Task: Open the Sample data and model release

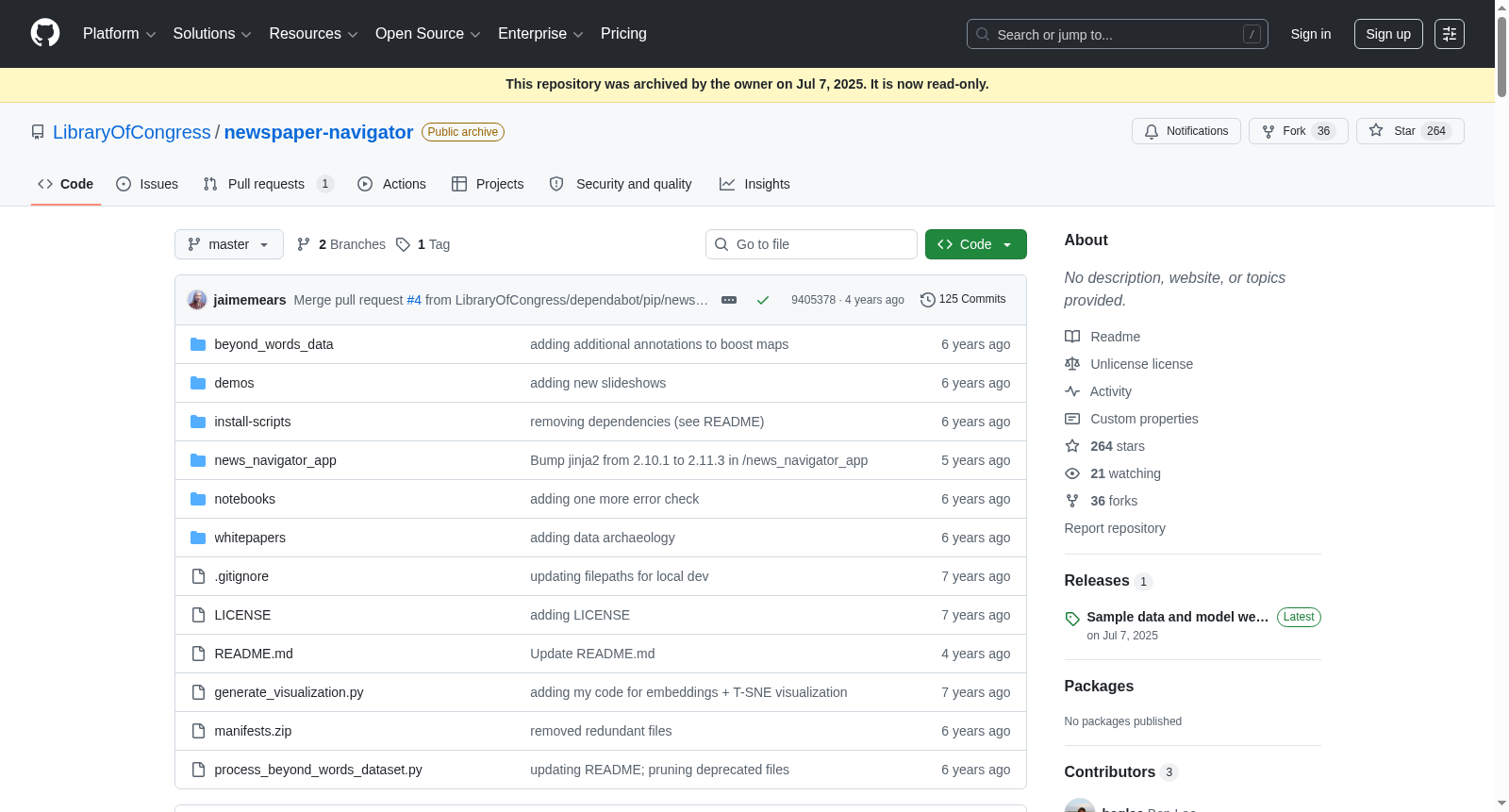Action: coord(1178,617)
